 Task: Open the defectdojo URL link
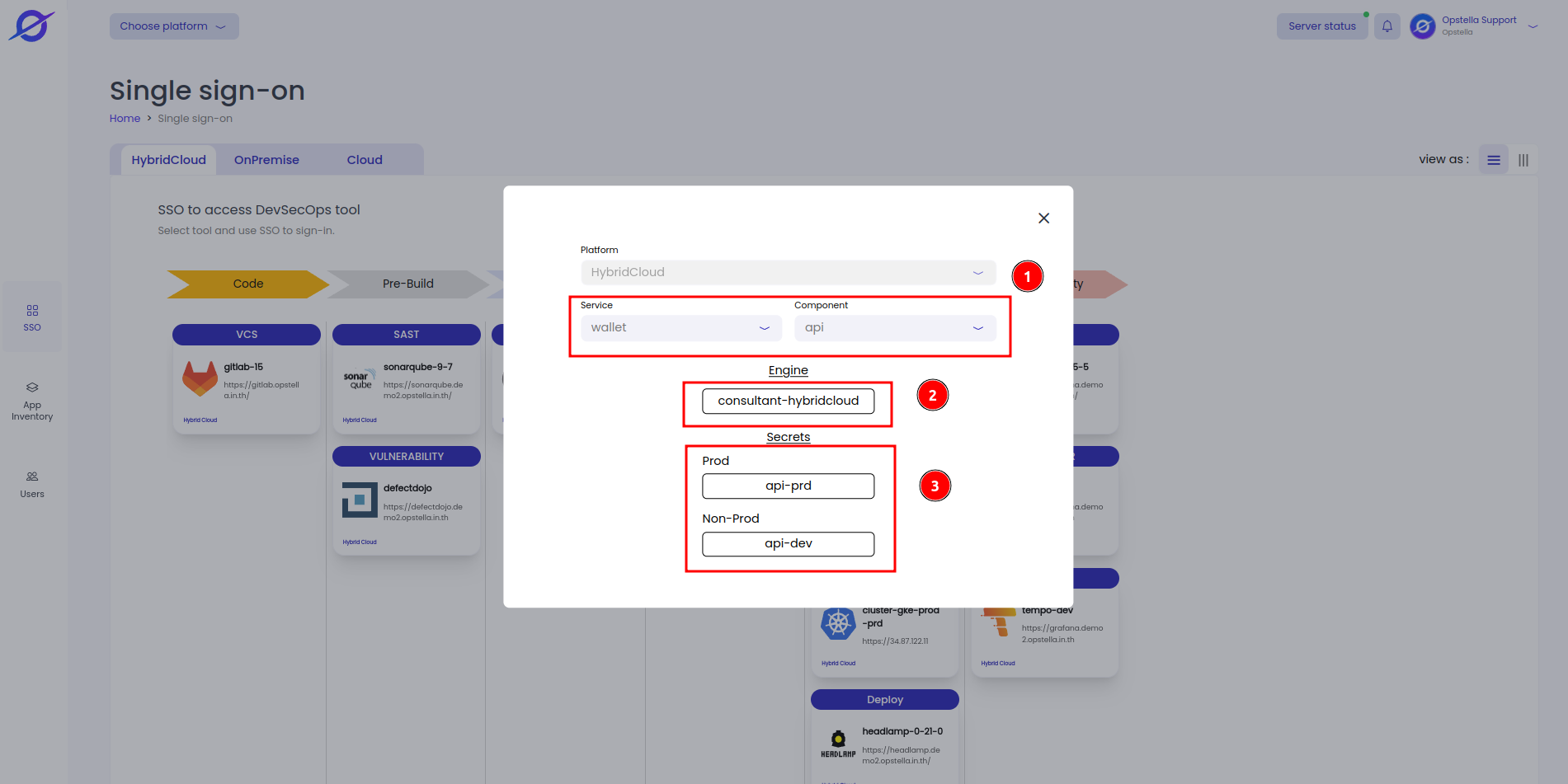point(423,512)
